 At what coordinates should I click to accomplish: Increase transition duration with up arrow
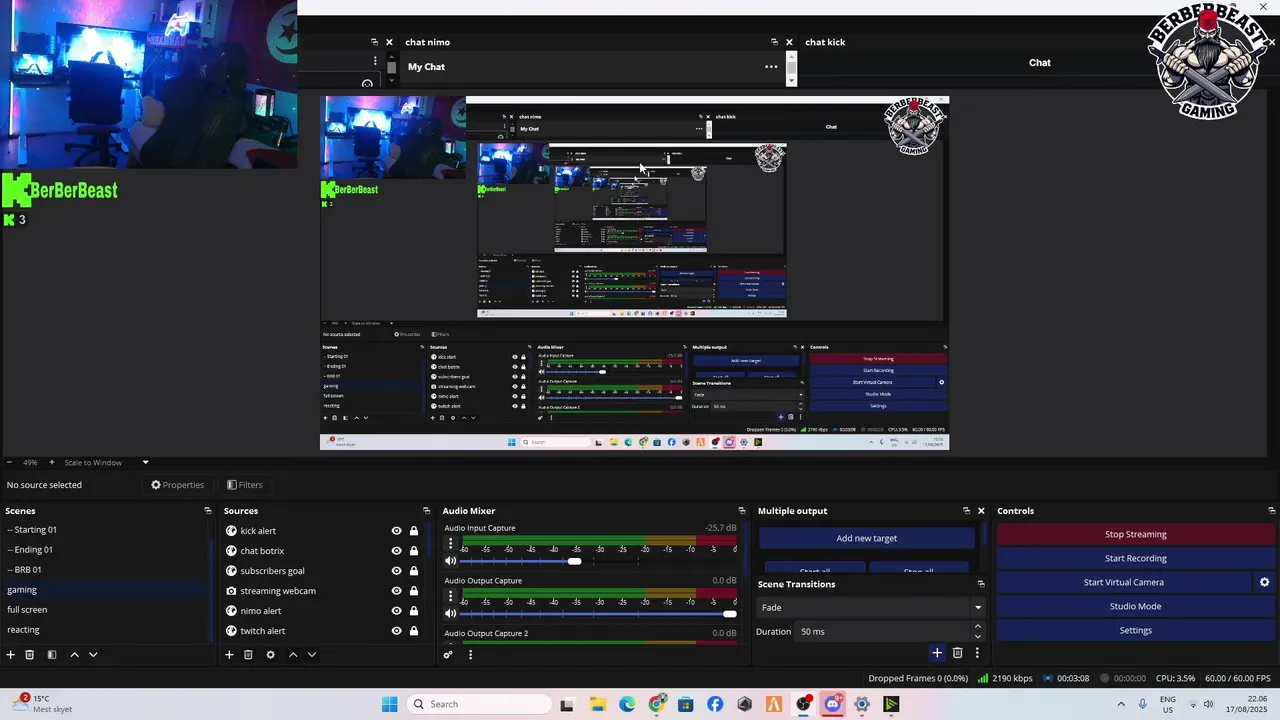tap(978, 626)
